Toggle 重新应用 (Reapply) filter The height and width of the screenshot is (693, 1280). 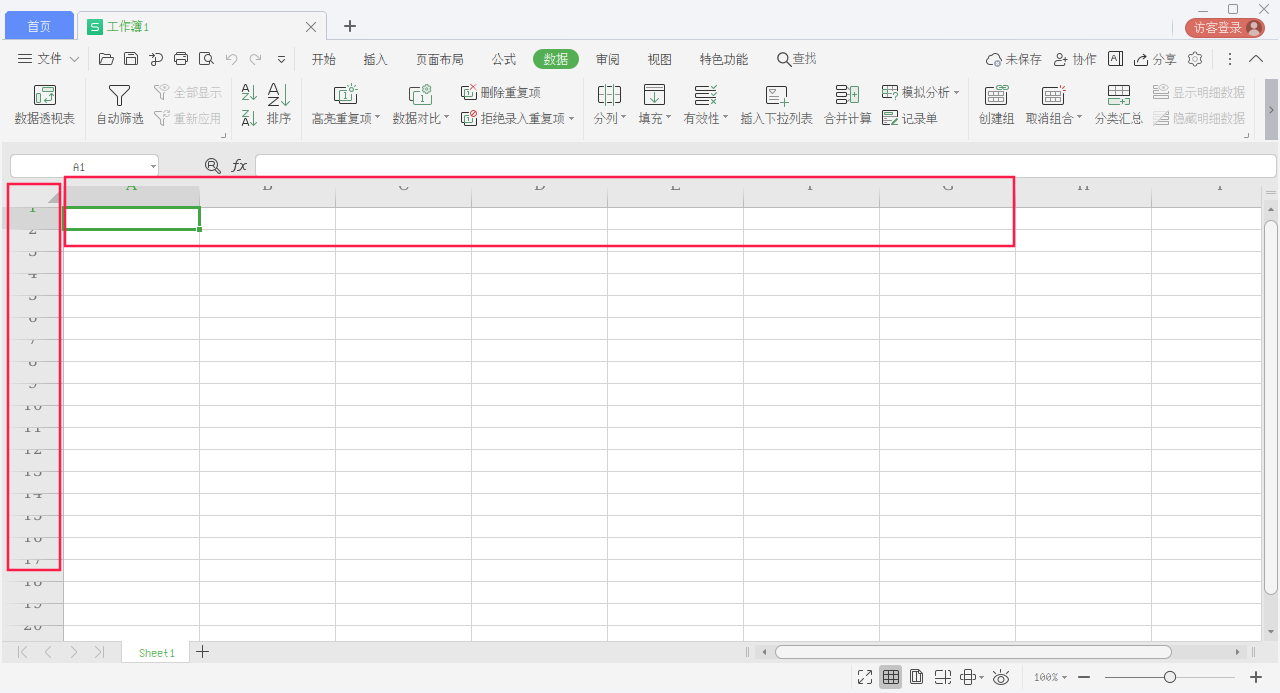pyautogui.click(x=188, y=117)
